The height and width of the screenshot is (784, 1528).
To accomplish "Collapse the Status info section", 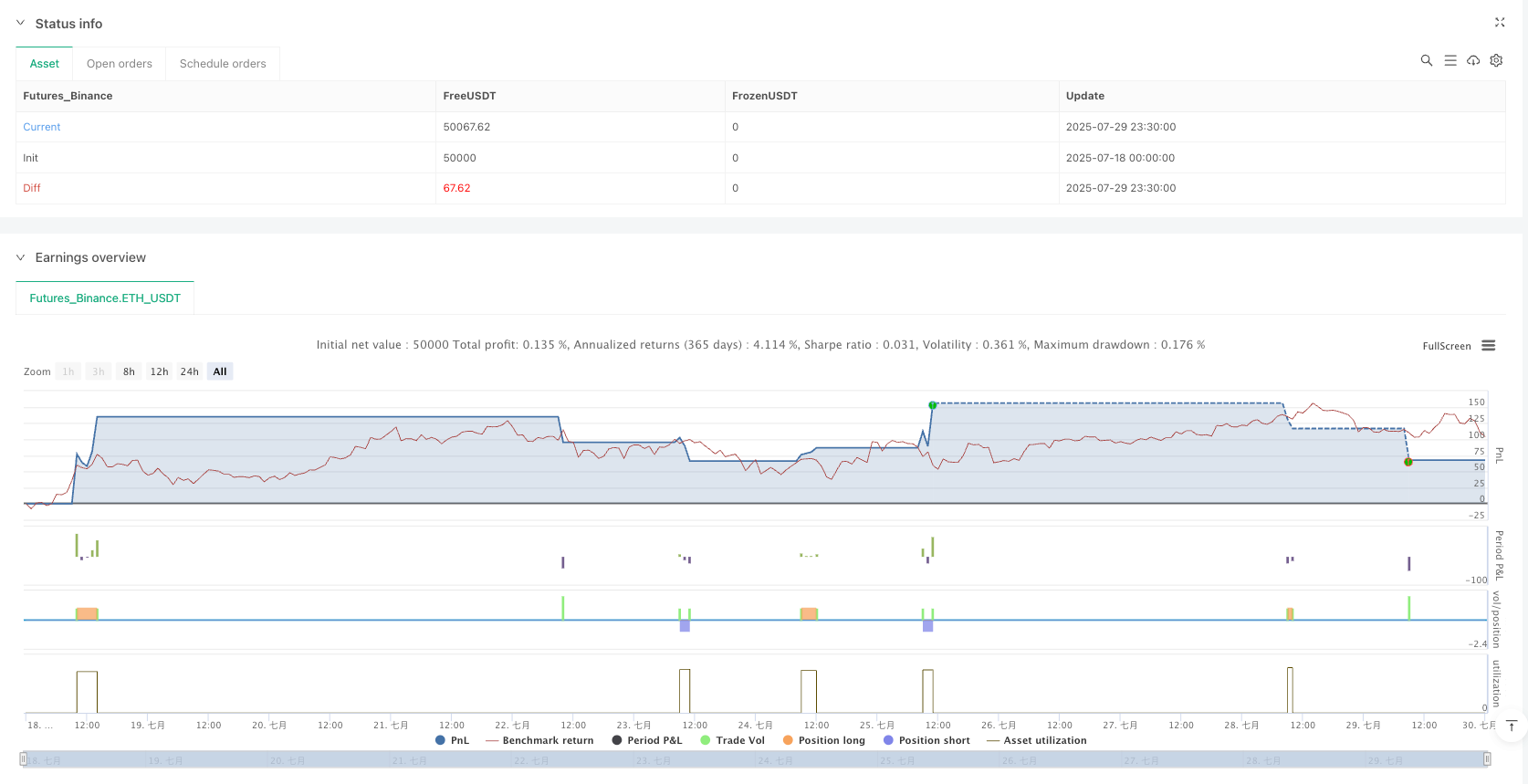I will click(x=20, y=24).
